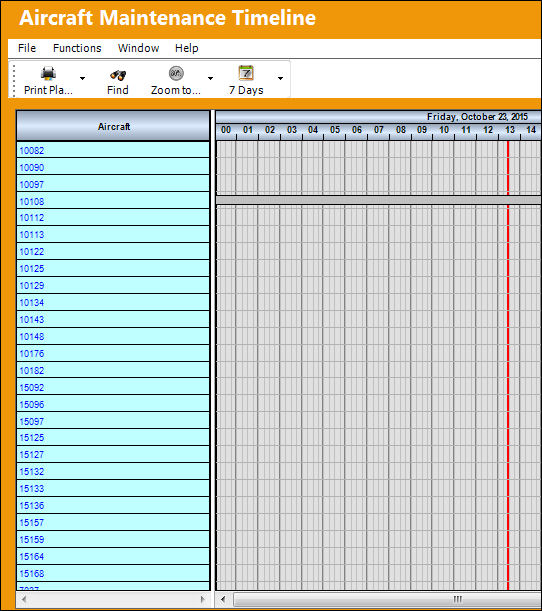Screen dimensions: 542x611
Task: Click the Zoom to percent icon
Action: (x=176, y=73)
